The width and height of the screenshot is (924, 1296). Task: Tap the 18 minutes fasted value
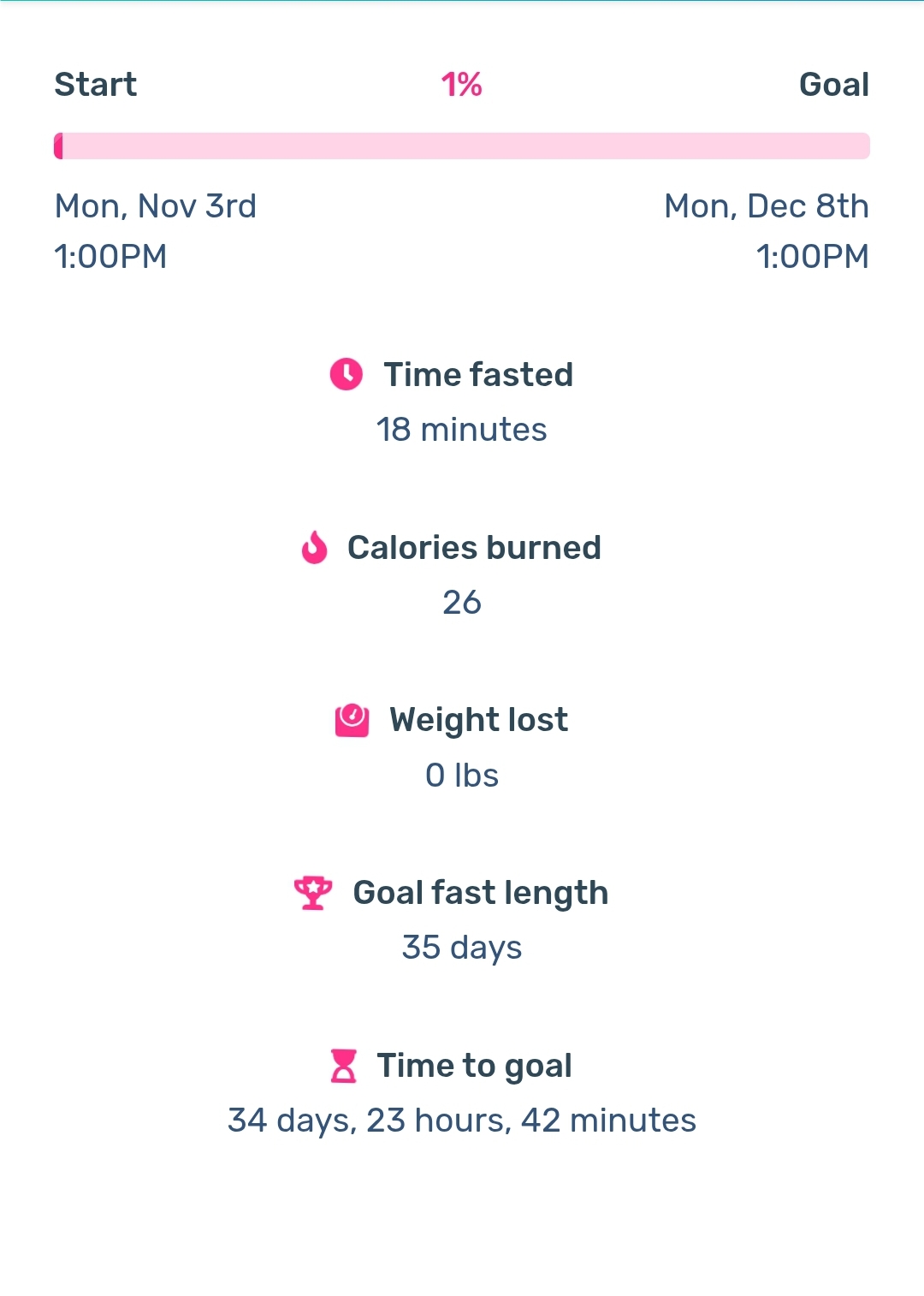(462, 430)
